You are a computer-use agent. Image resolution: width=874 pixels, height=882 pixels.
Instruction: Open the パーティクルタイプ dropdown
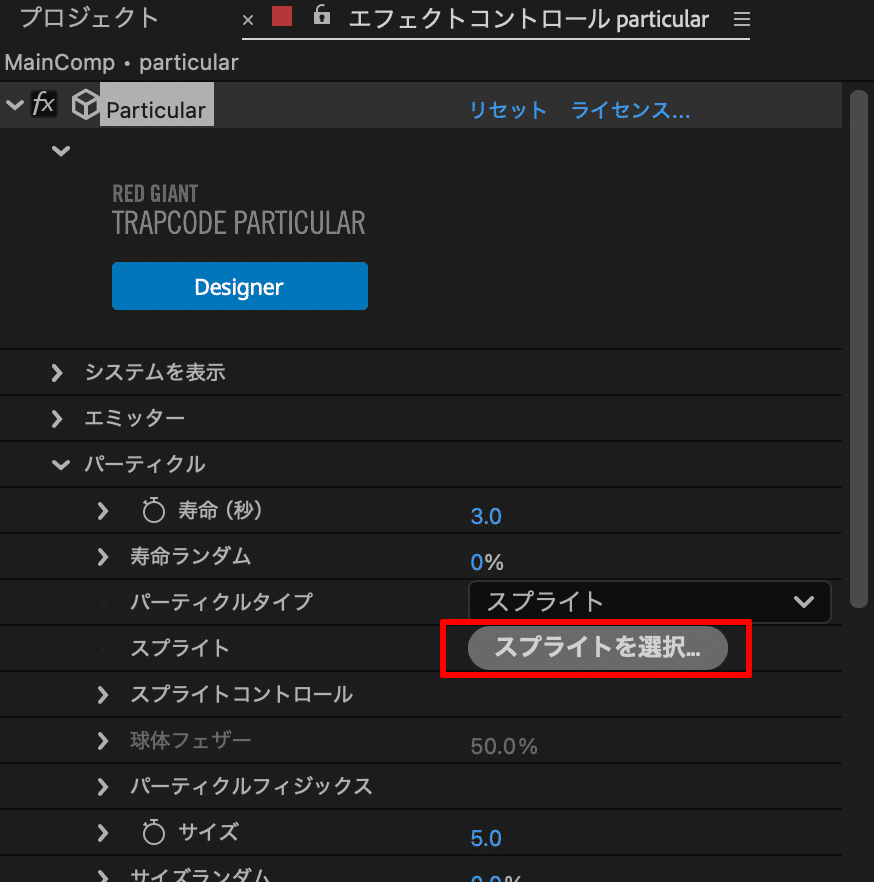pyautogui.click(x=650, y=602)
